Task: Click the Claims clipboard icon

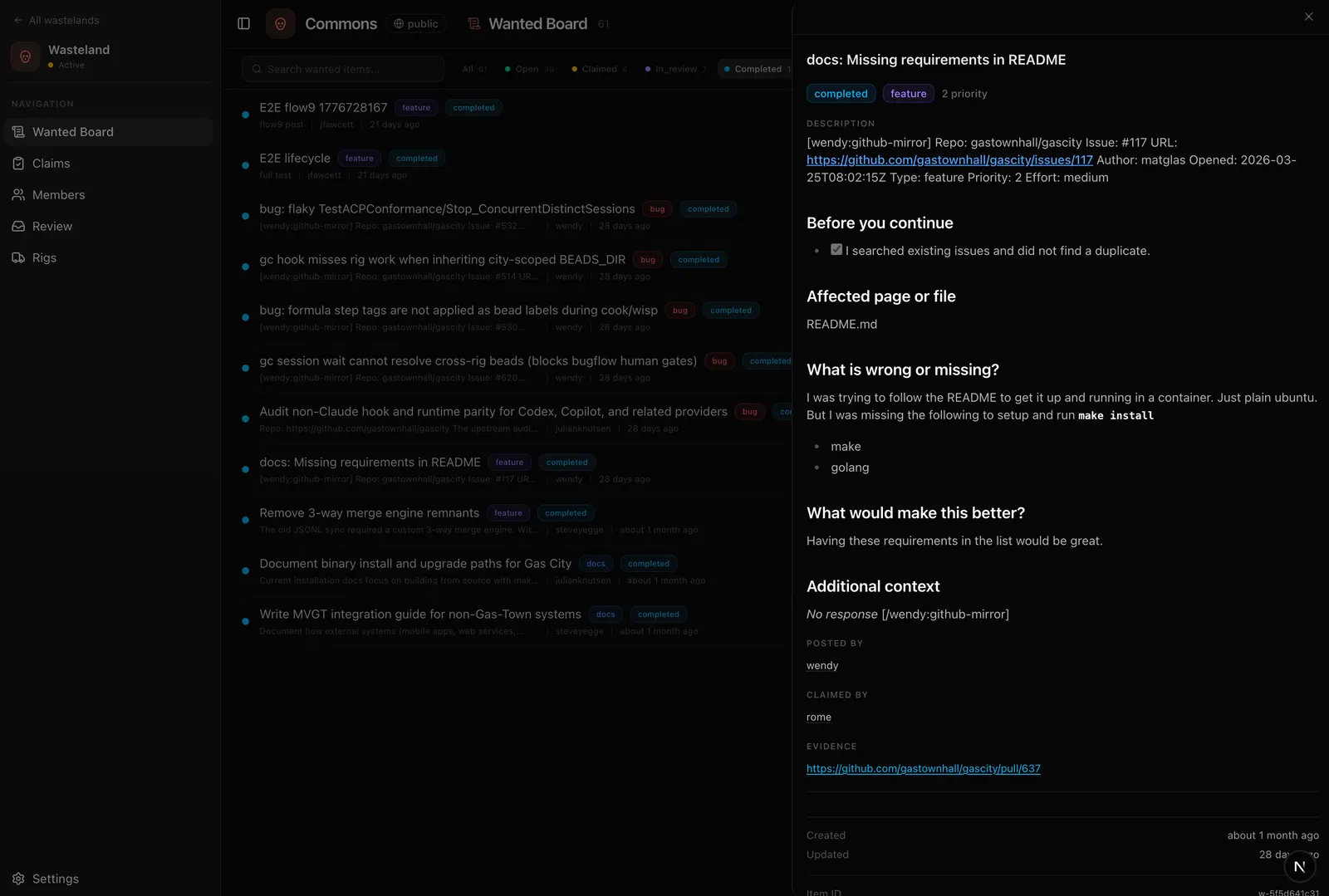Action: (x=18, y=164)
